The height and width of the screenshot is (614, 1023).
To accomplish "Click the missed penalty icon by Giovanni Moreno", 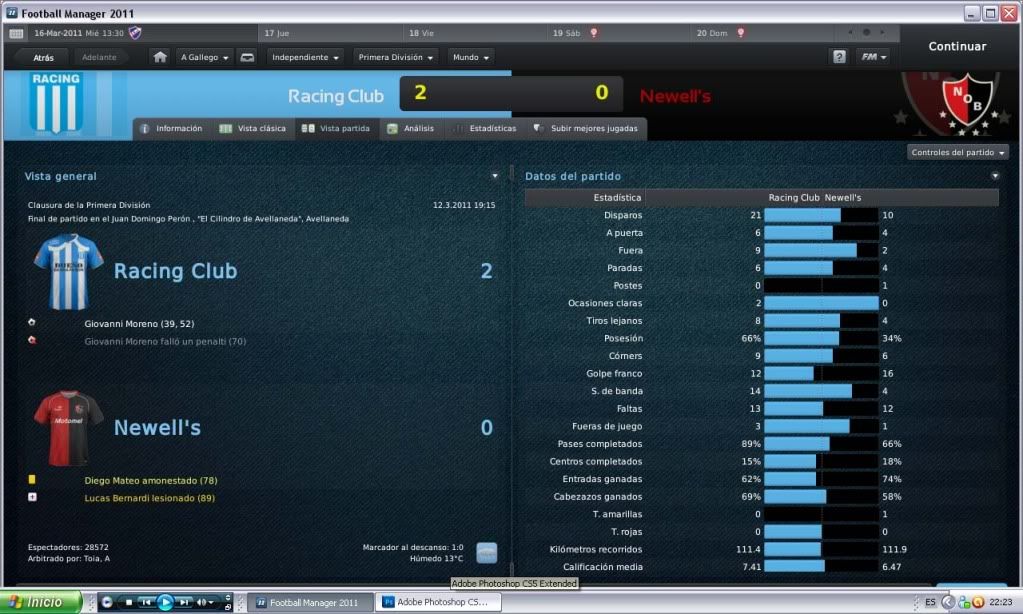I will point(32,340).
